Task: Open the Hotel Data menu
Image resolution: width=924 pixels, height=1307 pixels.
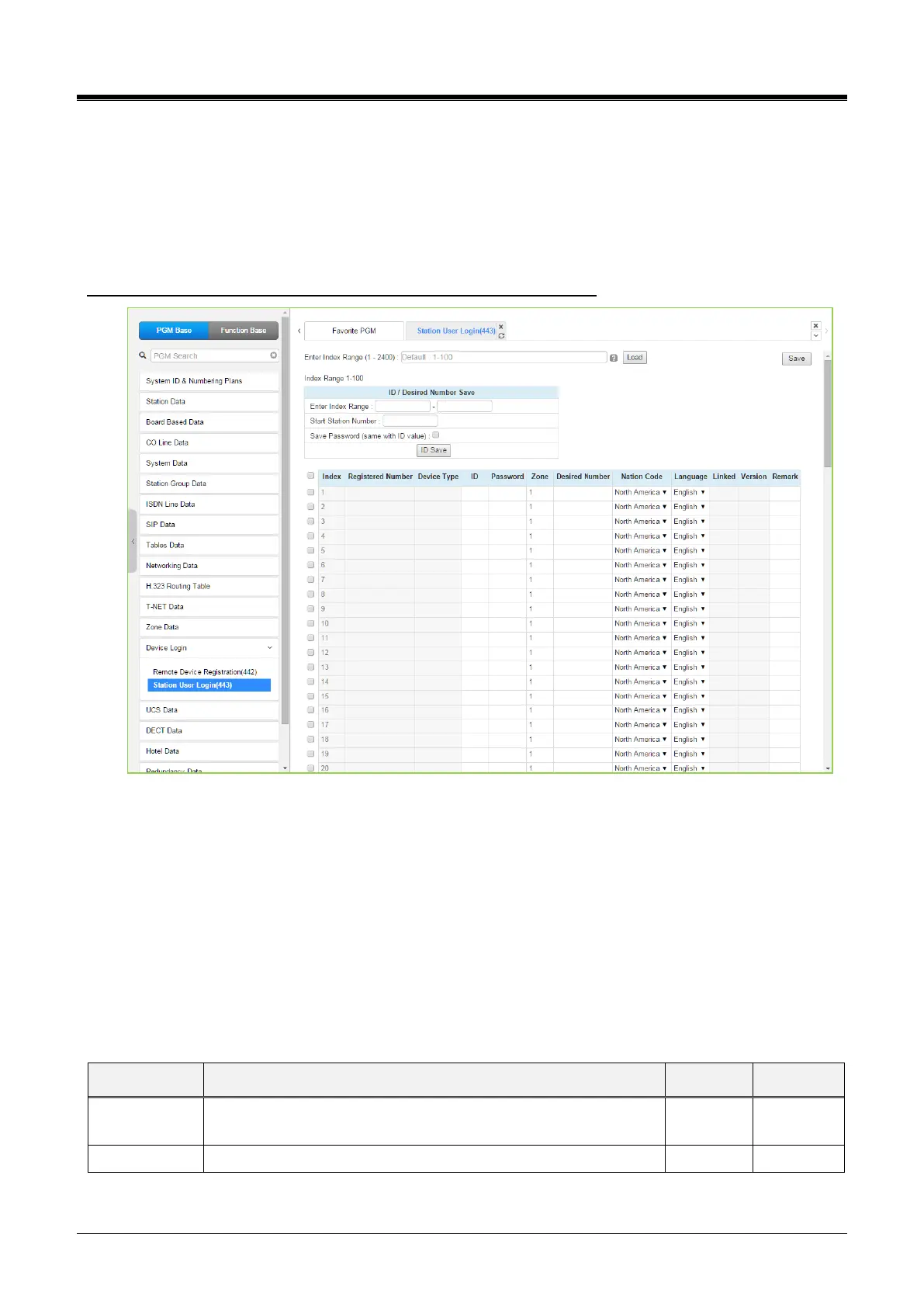Action: click(x=209, y=751)
